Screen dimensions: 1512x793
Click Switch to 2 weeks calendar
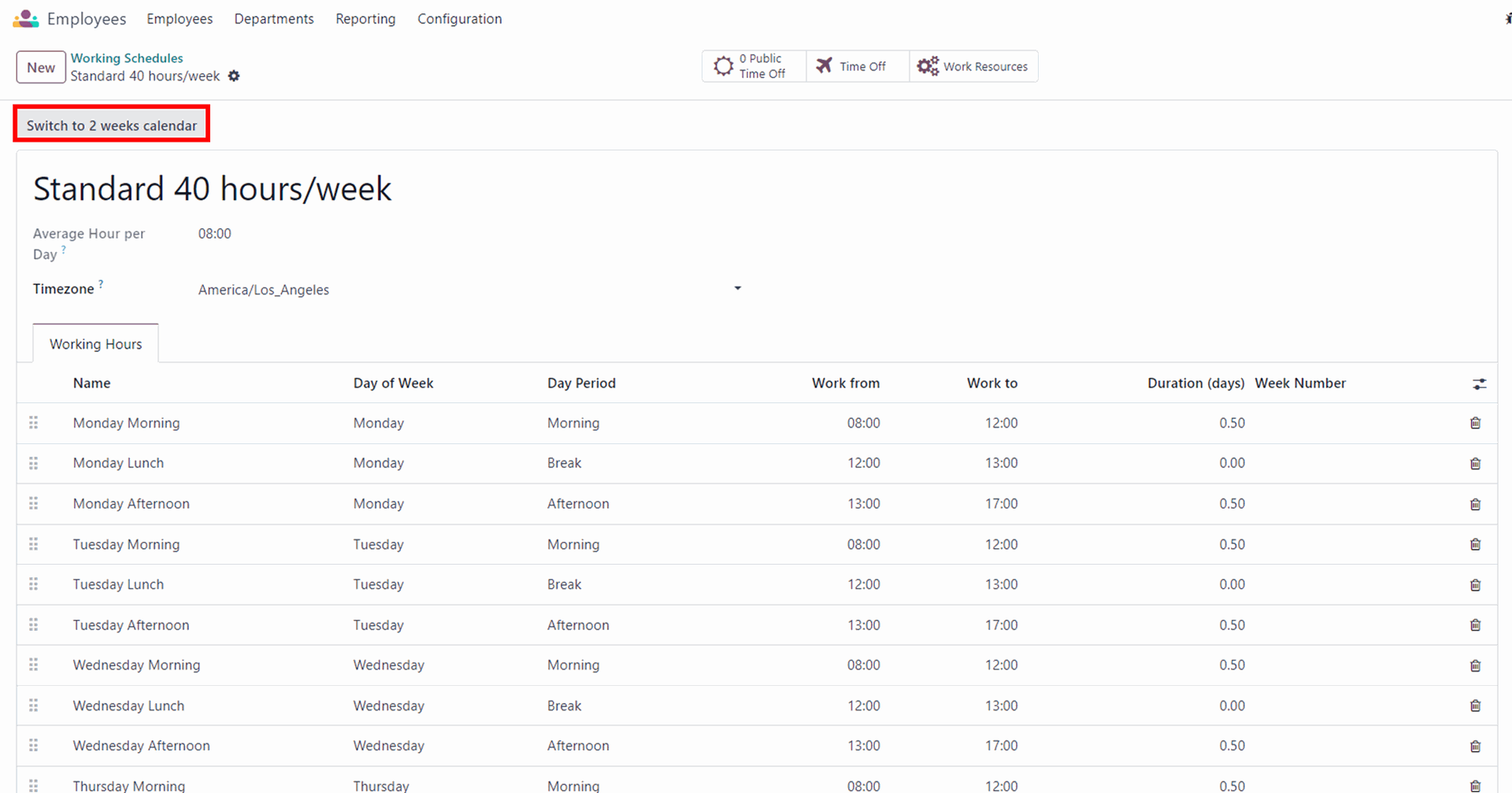(x=112, y=125)
